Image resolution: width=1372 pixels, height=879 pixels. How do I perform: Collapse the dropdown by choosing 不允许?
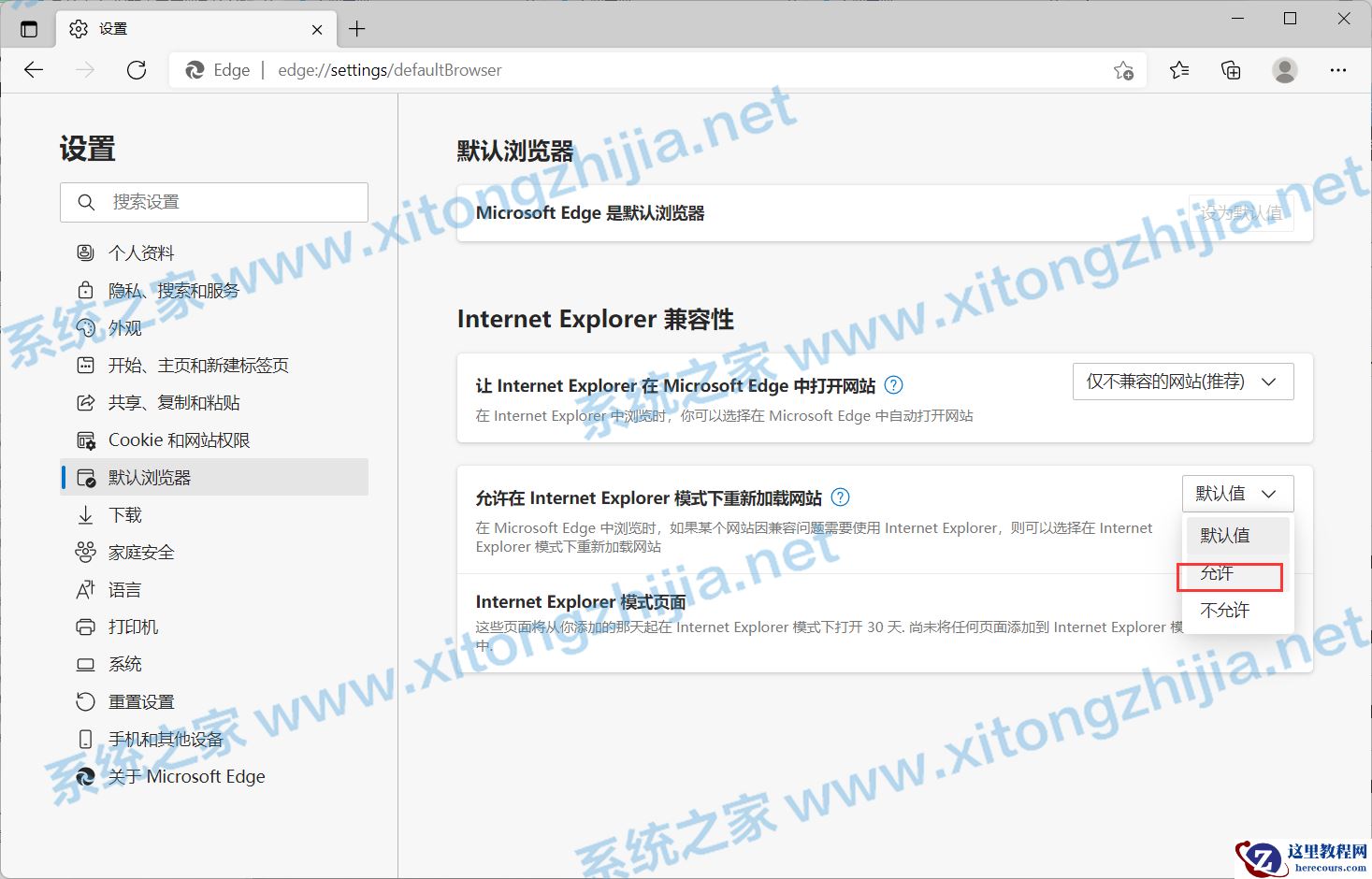1225,610
